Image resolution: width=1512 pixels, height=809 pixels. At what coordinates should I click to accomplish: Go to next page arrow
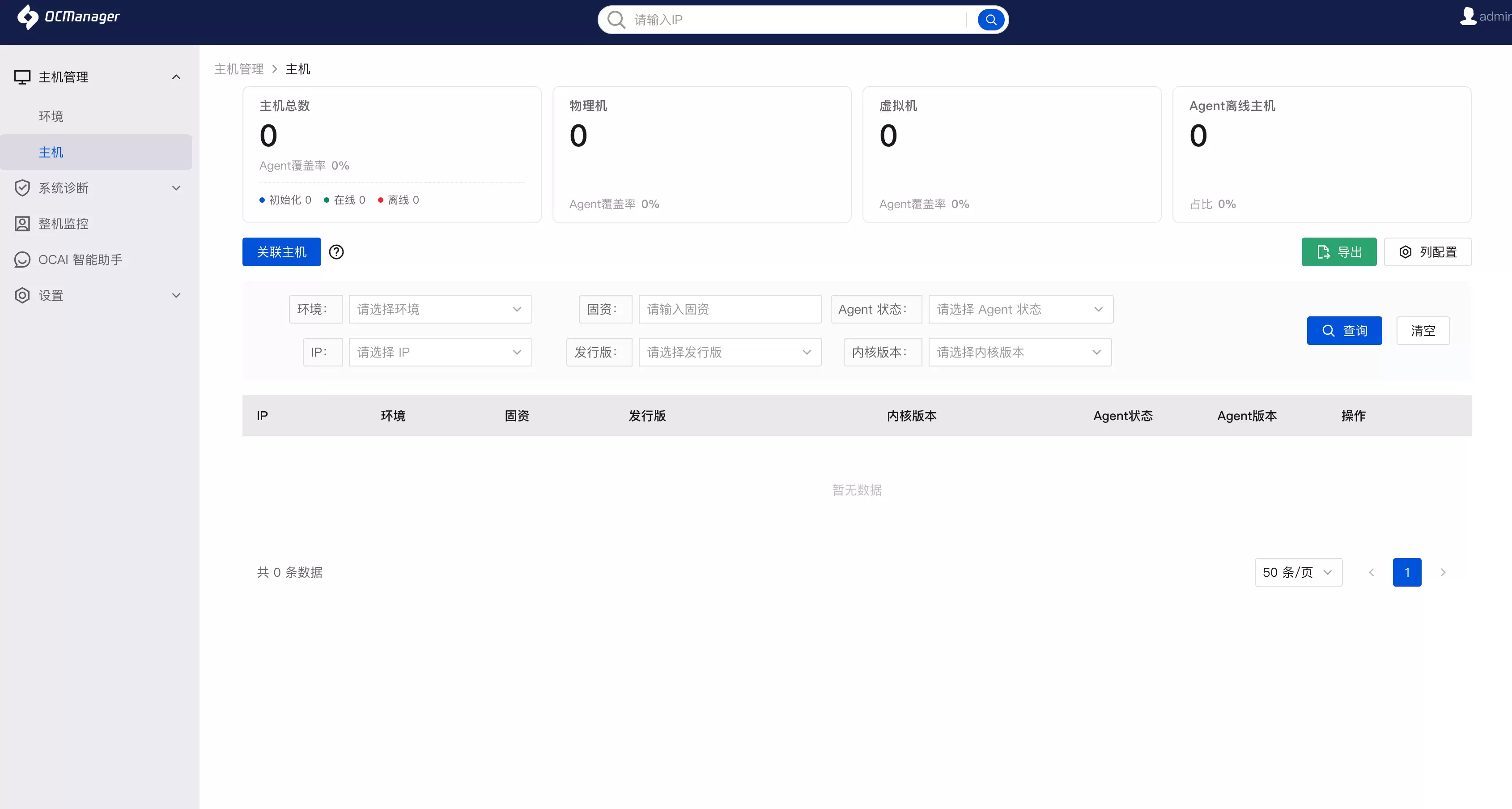coord(1443,572)
